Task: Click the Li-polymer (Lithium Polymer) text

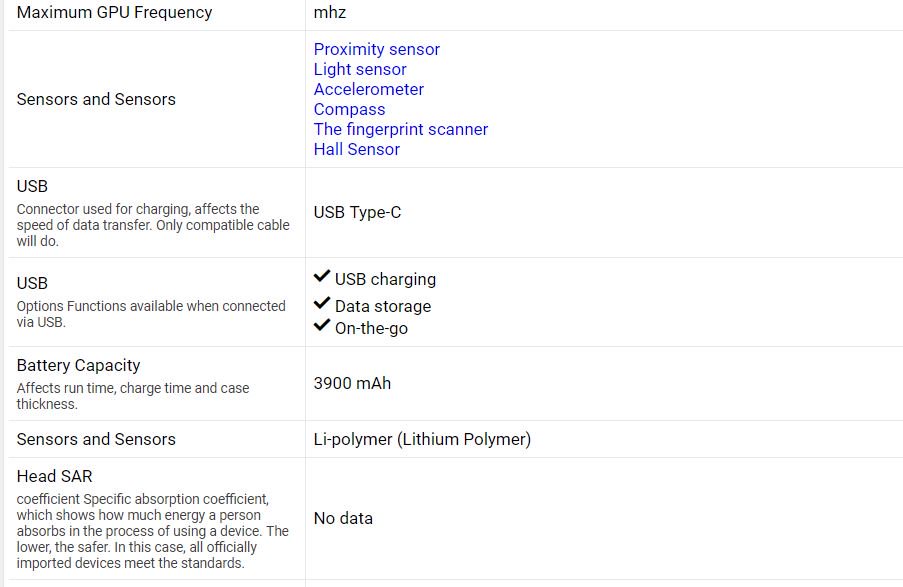Action: (x=422, y=439)
